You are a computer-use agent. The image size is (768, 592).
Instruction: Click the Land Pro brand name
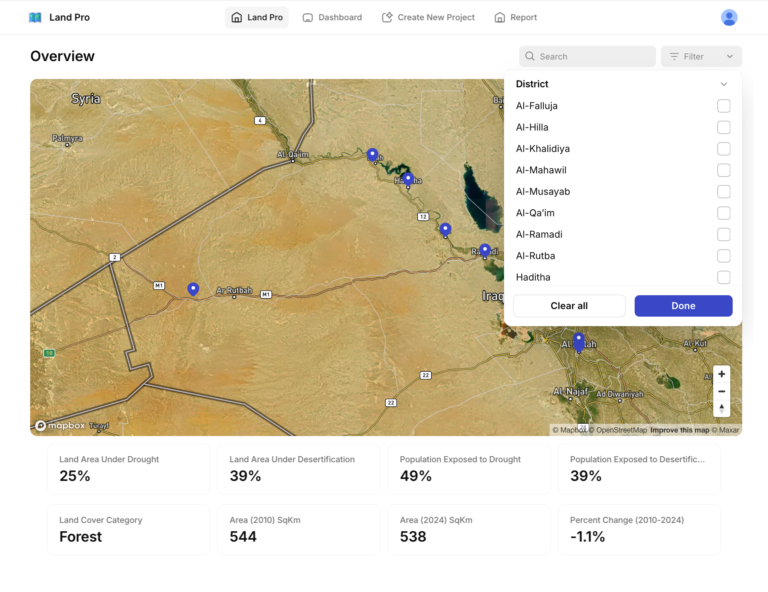click(70, 18)
